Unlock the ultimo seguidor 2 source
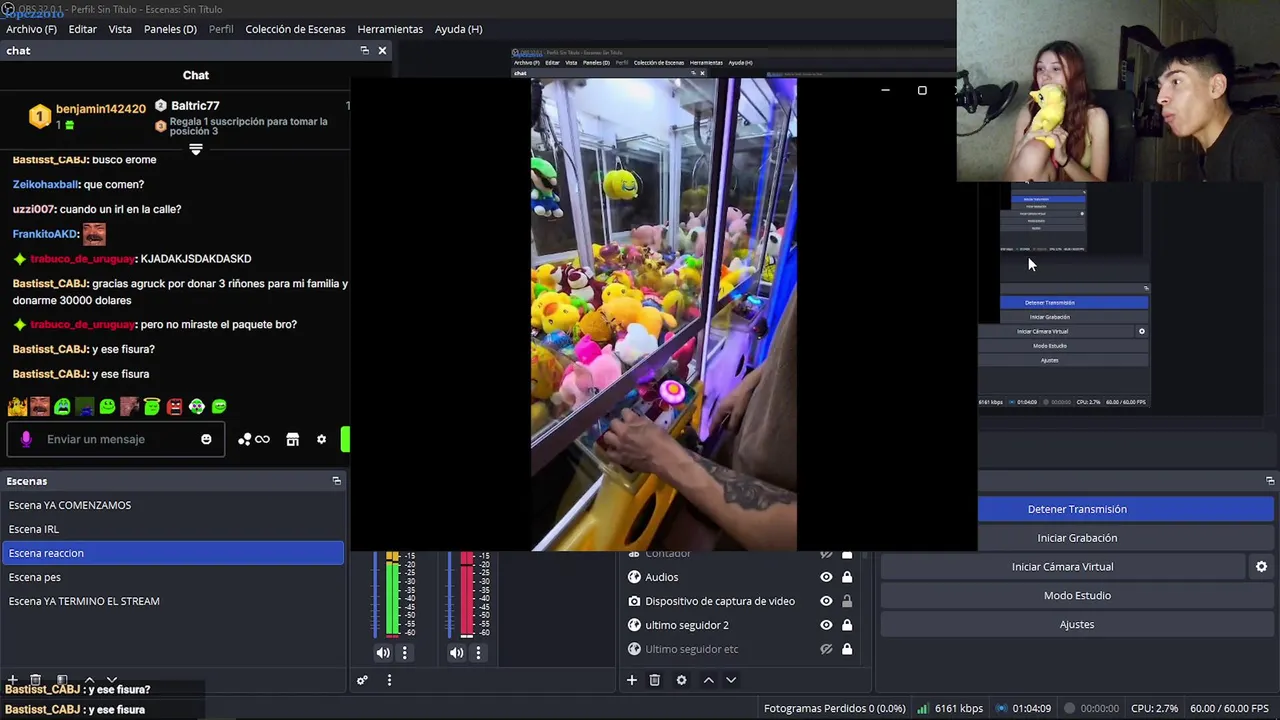Screen dimensions: 1280x720 [847, 625]
